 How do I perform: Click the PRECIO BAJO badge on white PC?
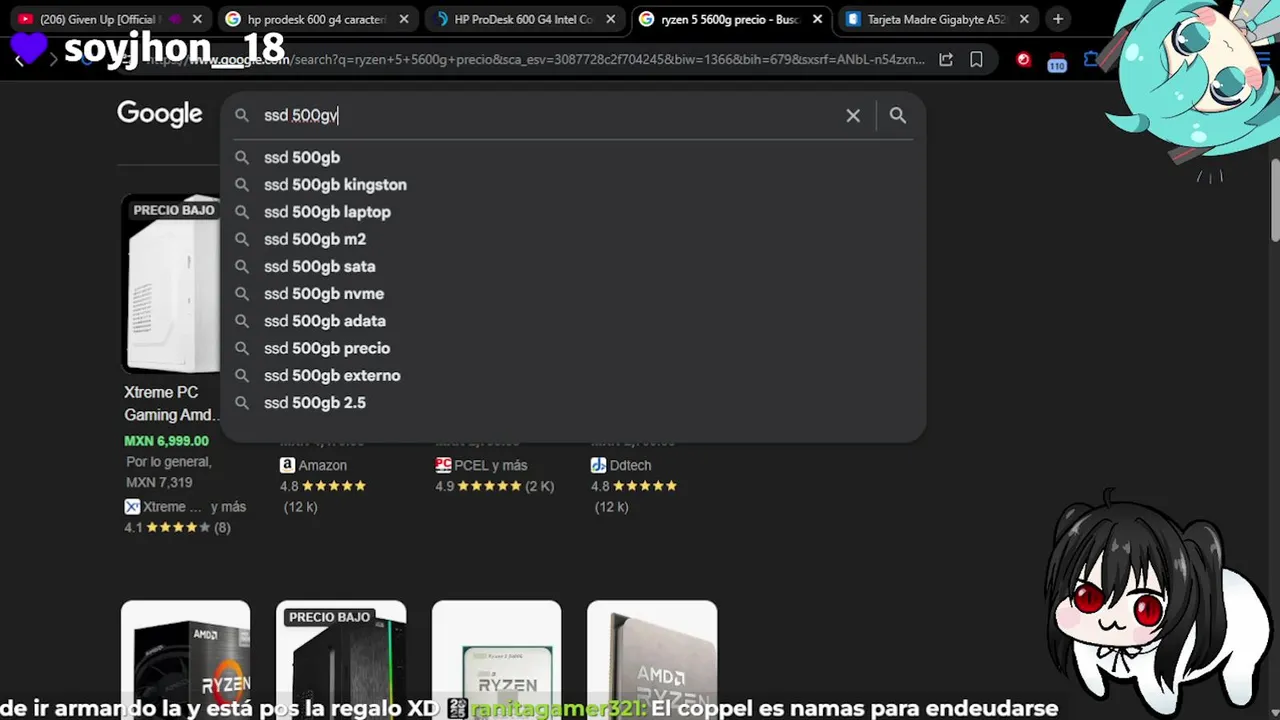pos(174,210)
